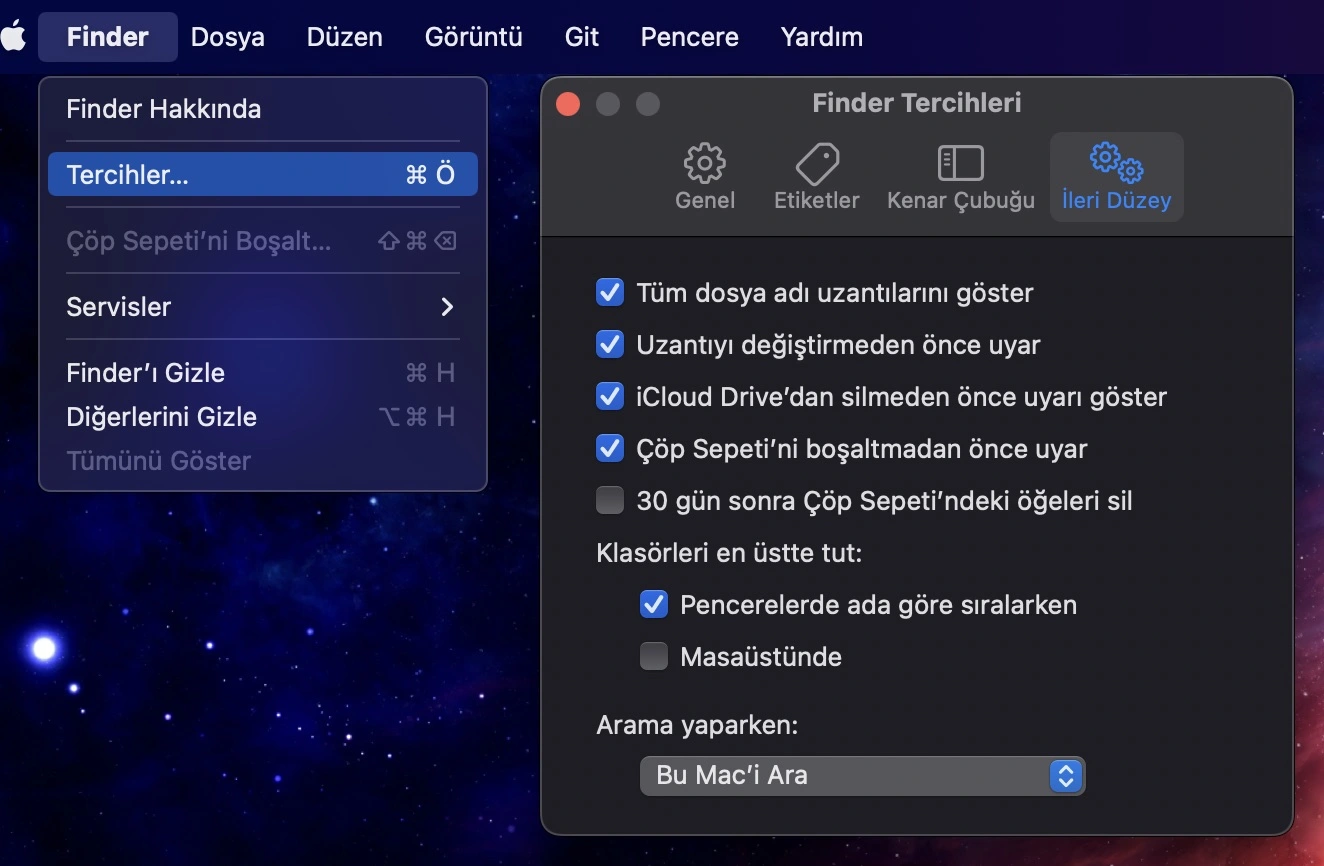Image resolution: width=1324 pixels, height=866 pixels.
Task: Open the Genel gear tab icon
Action: pyautogui.click(x=705, y=162)
